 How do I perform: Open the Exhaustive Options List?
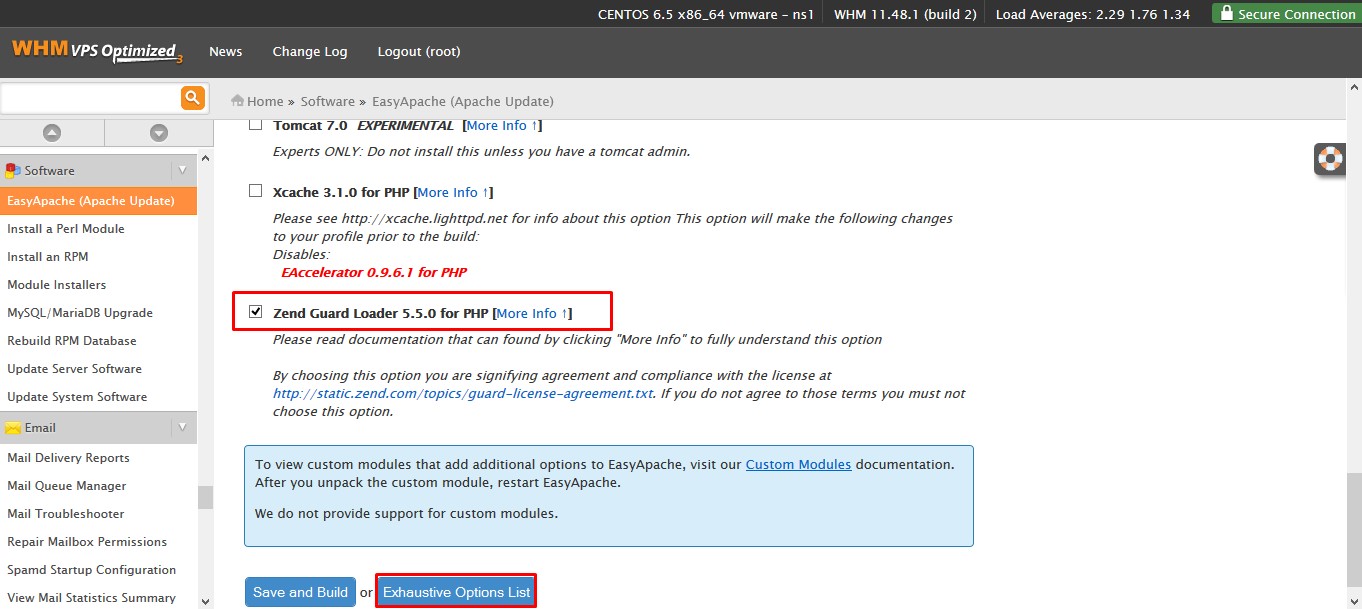pyautogui.click(x=457, y=592)
